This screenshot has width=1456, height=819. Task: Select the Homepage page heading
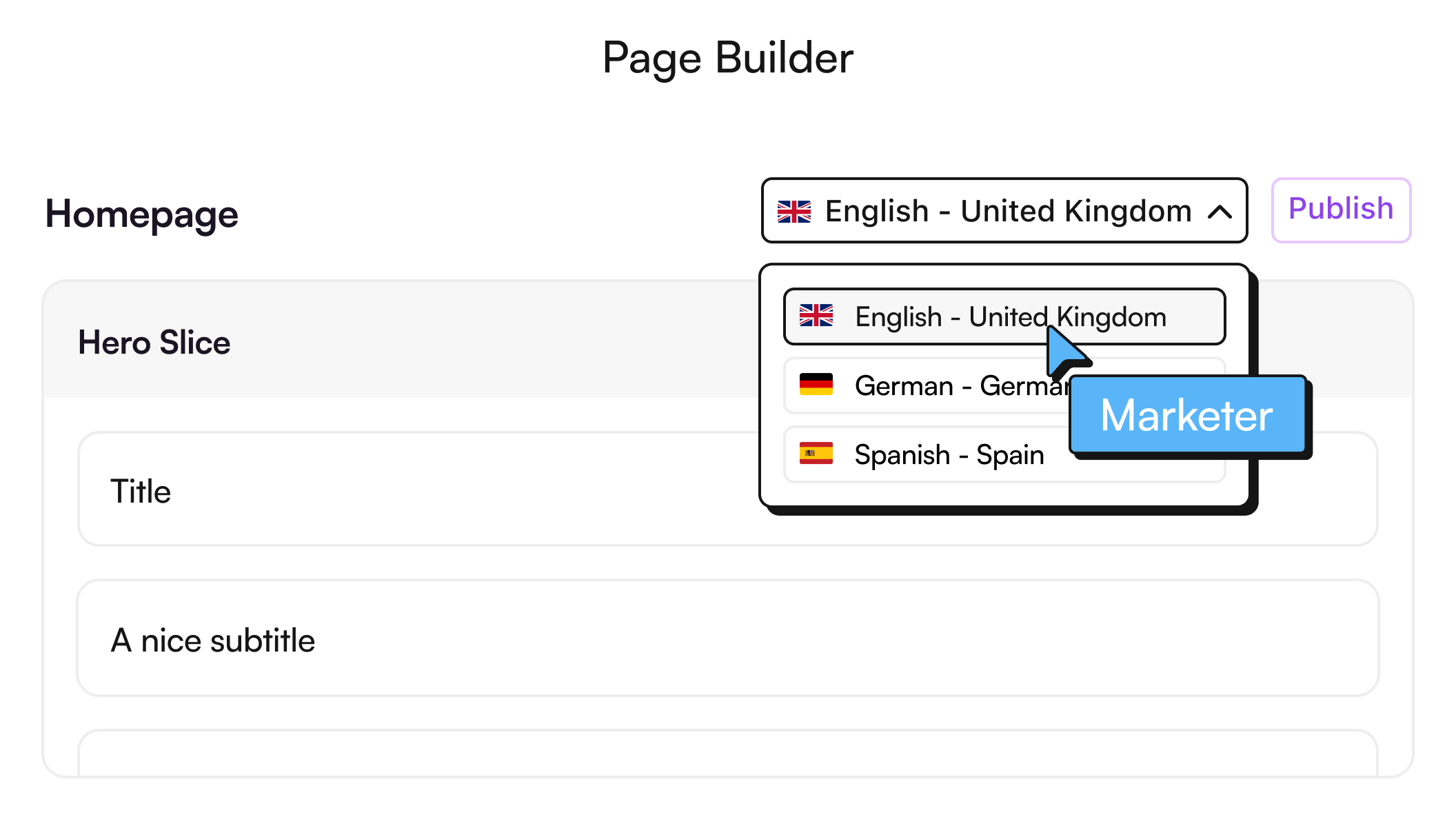[x=142, y=214]
